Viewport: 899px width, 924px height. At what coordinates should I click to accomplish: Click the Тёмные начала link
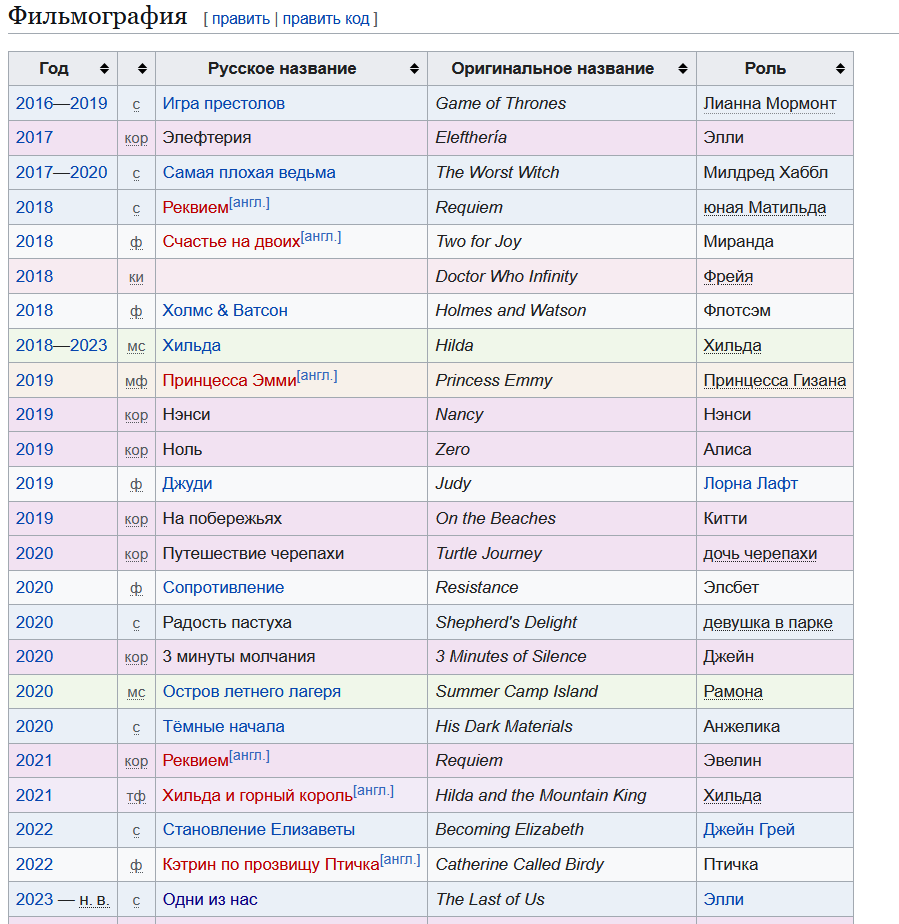223,727
